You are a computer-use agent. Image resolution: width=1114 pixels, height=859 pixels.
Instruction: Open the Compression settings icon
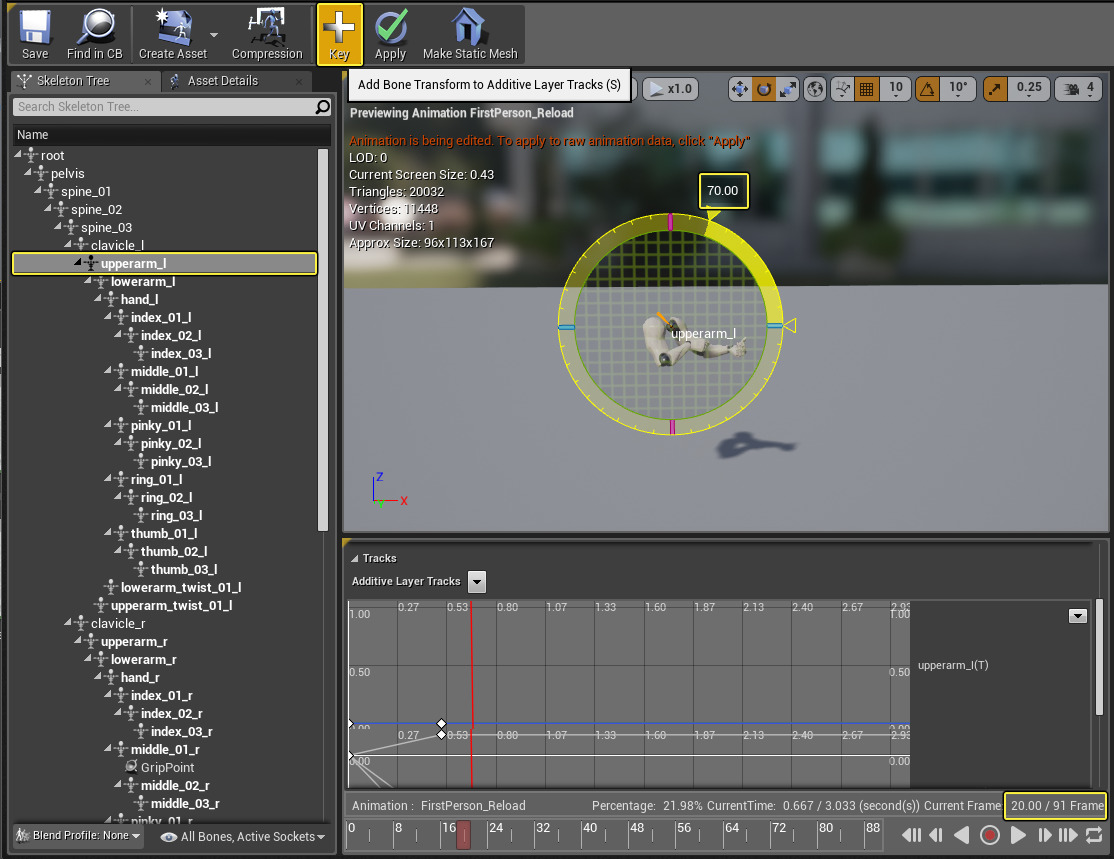tap(267, 34)
